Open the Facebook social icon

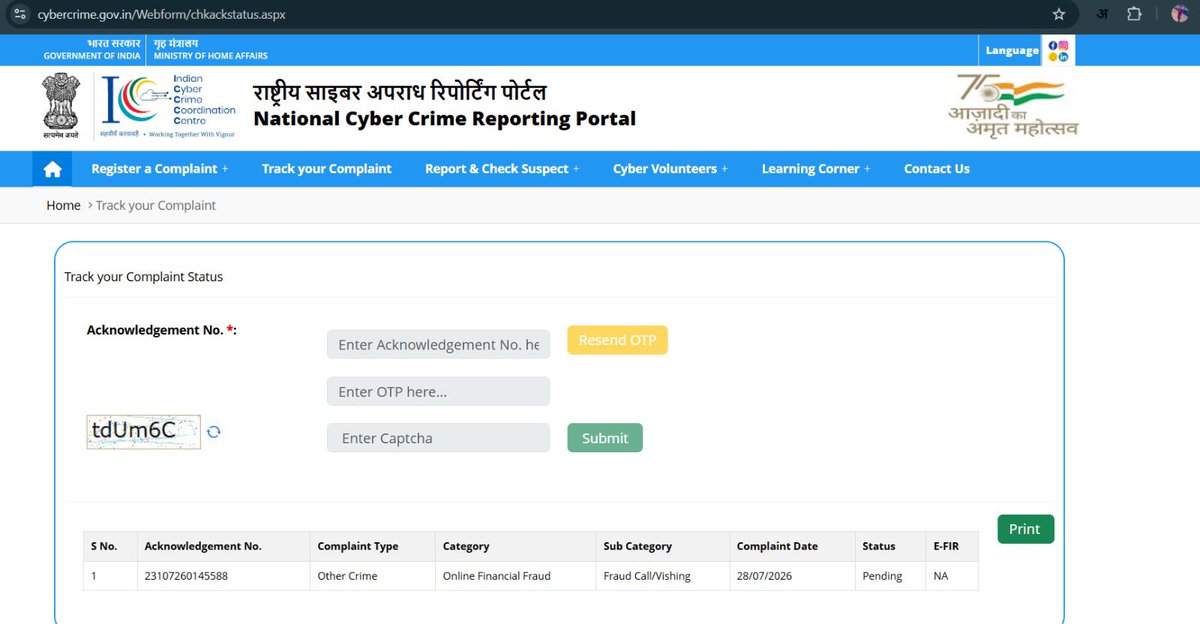click(1052, 45)
